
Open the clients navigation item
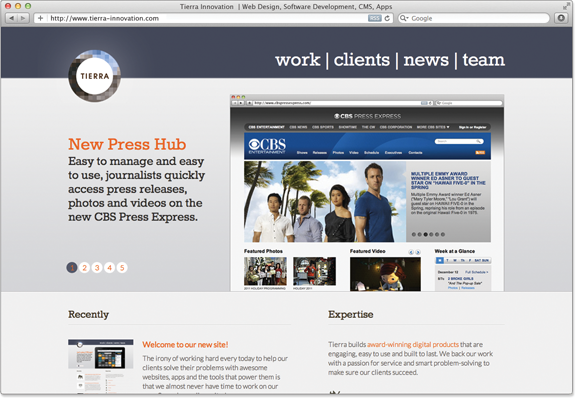coord(362,60)
